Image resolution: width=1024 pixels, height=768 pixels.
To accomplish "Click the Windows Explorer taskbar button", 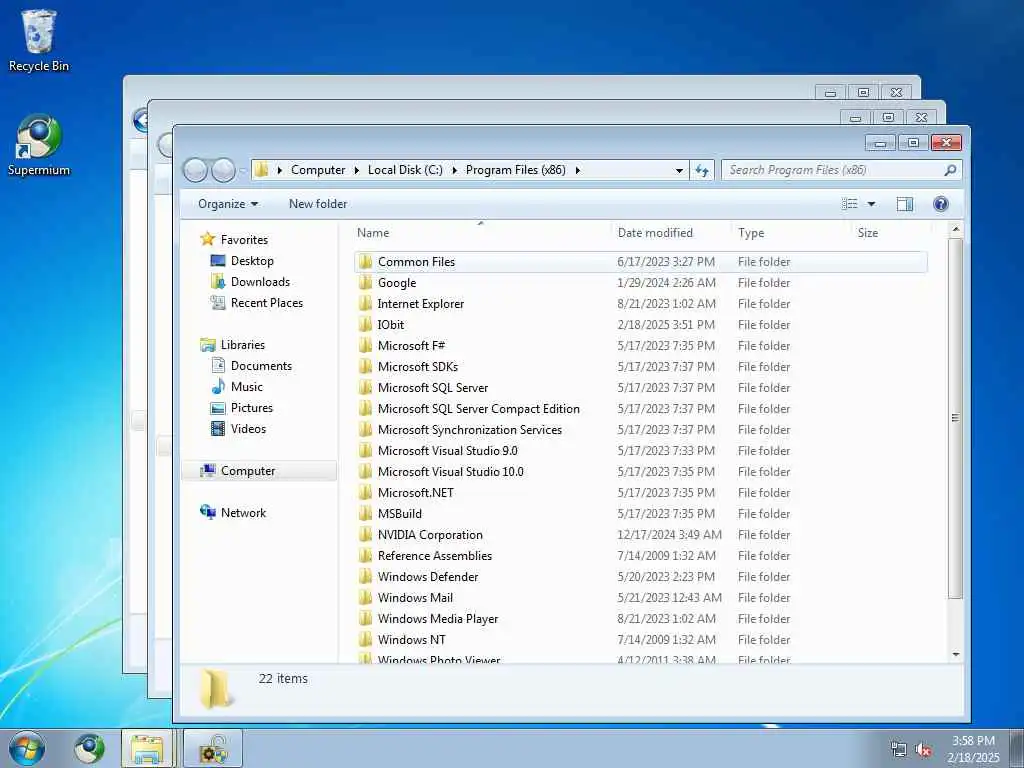I will pos(147,748).
